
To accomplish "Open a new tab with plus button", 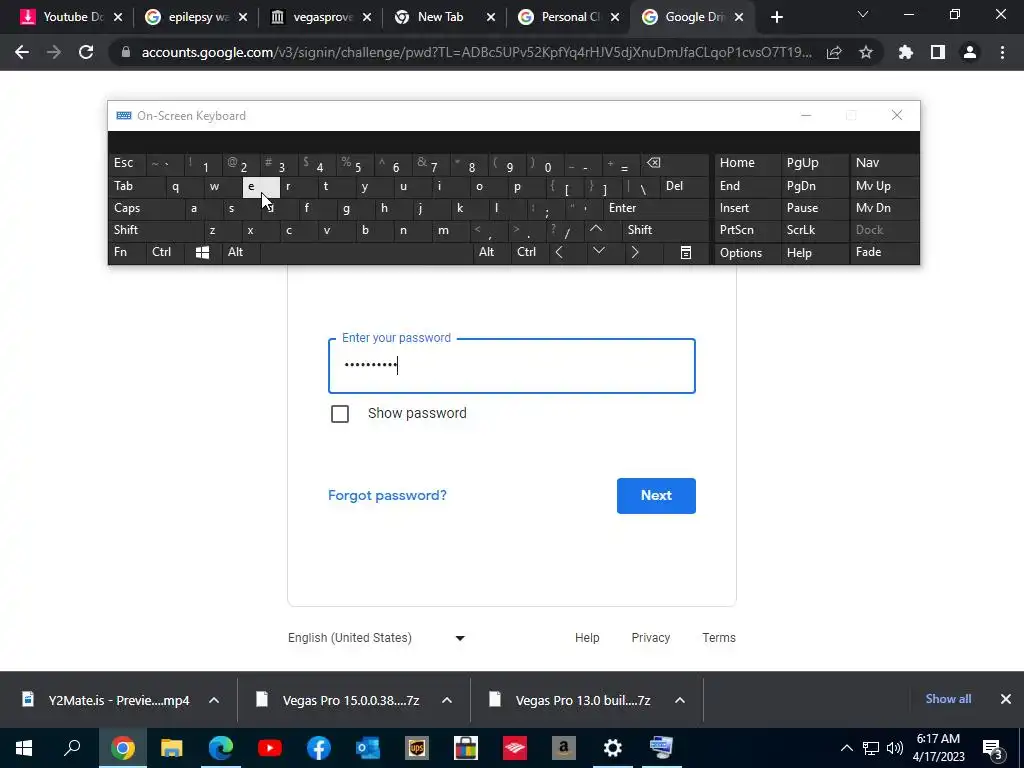I will [x=776, y=17].
